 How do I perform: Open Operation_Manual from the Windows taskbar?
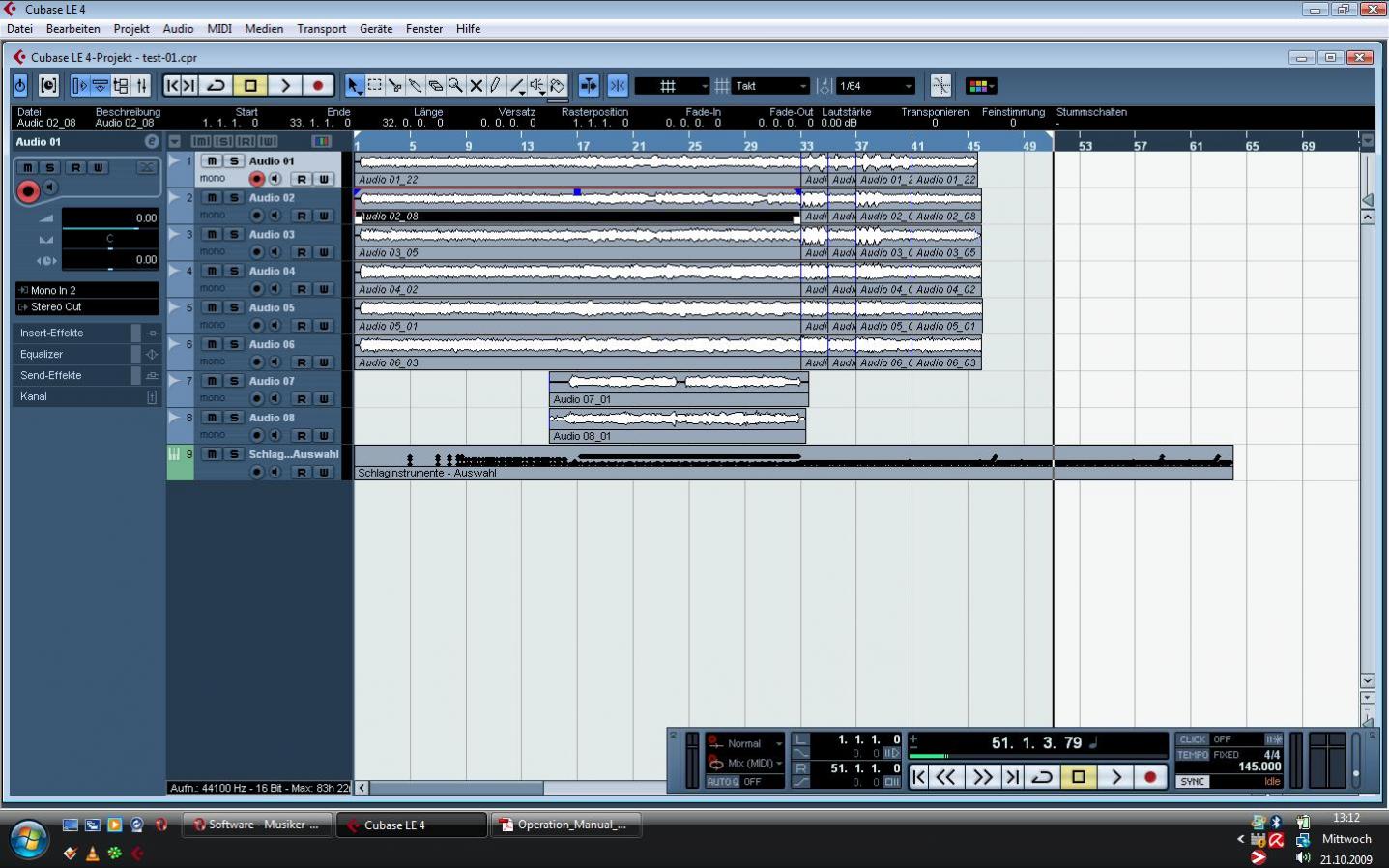pos(567,825)
